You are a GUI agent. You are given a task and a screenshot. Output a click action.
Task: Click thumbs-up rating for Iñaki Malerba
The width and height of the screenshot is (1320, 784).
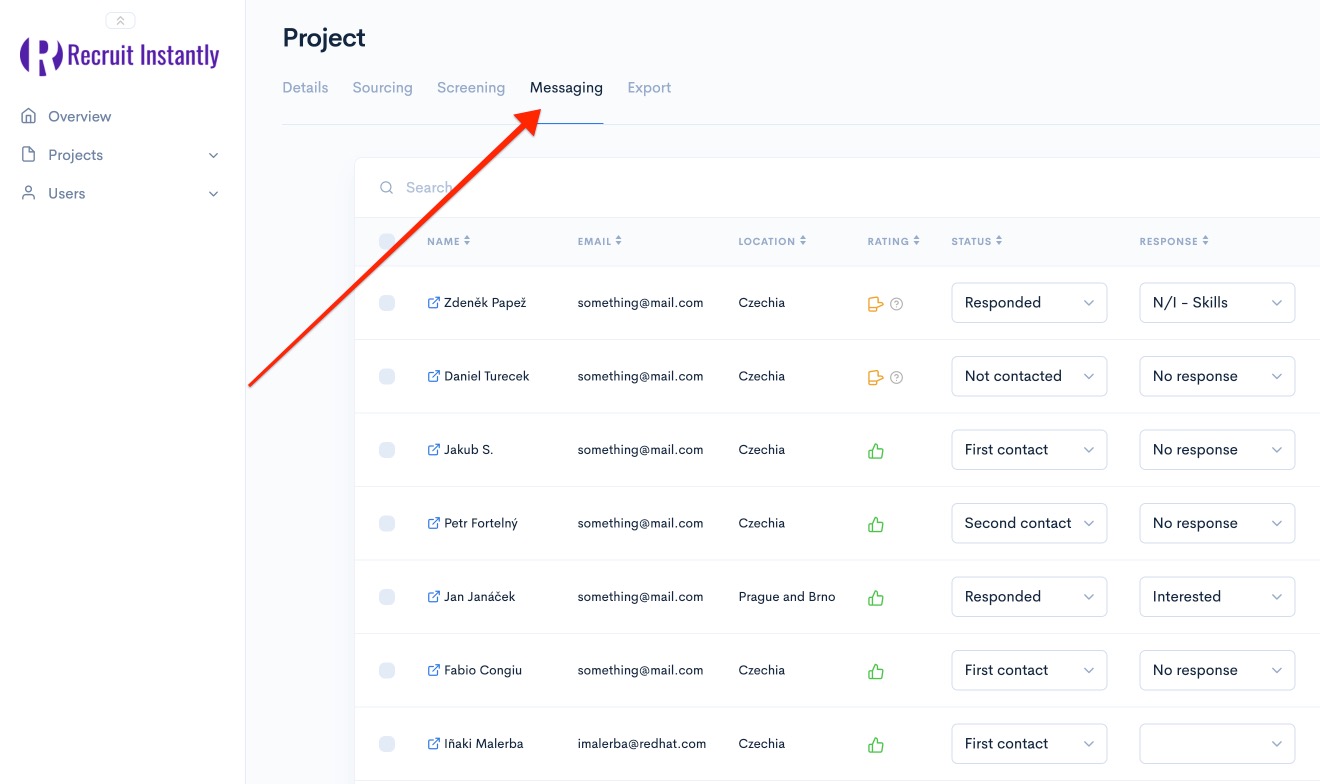click(x=876, y=745)
